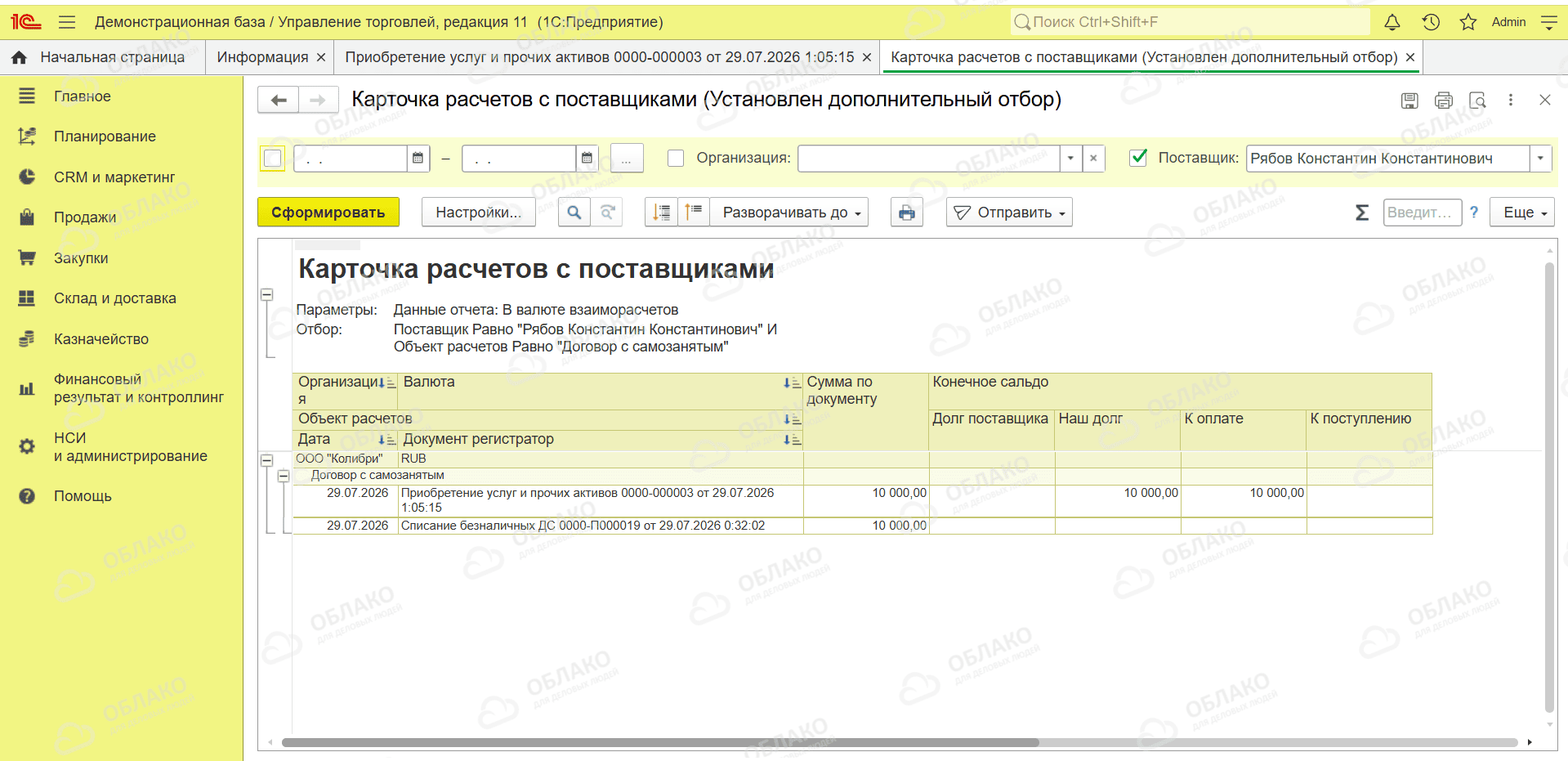The image size is (1568, 761).
Task: Collapse the report parameters group
Action: [x=266, y=294]
